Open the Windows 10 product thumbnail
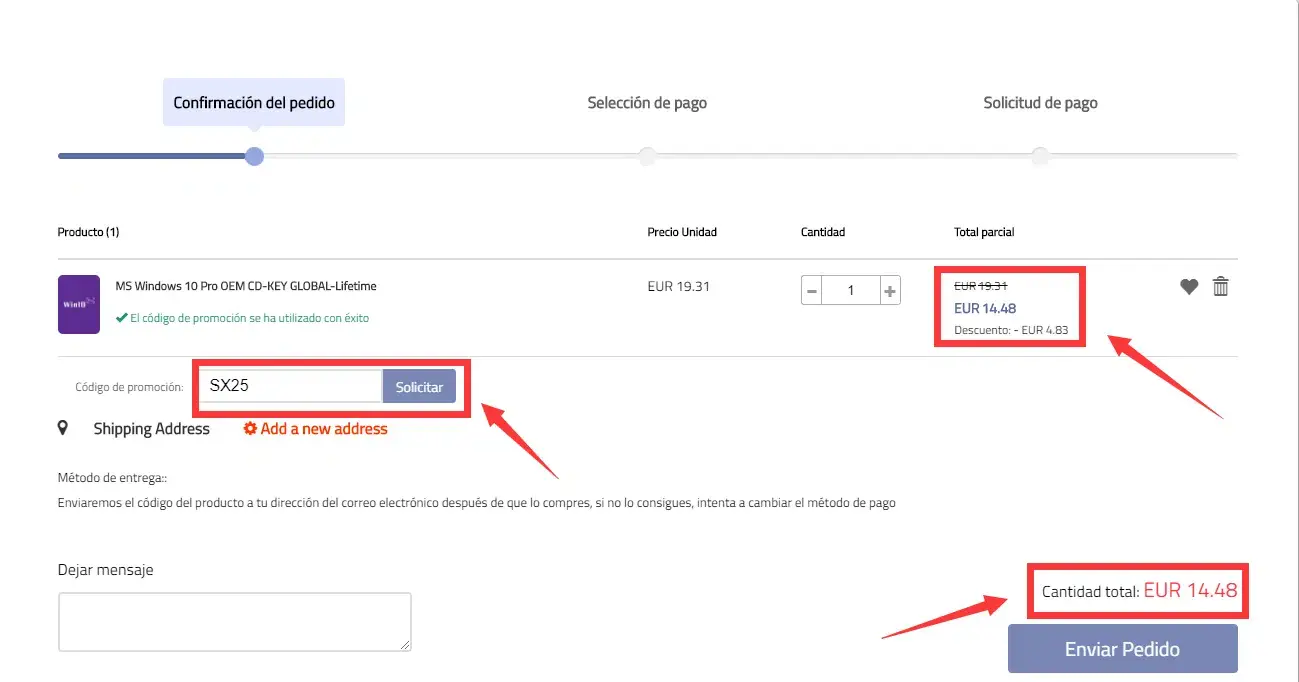 [79, 304]
